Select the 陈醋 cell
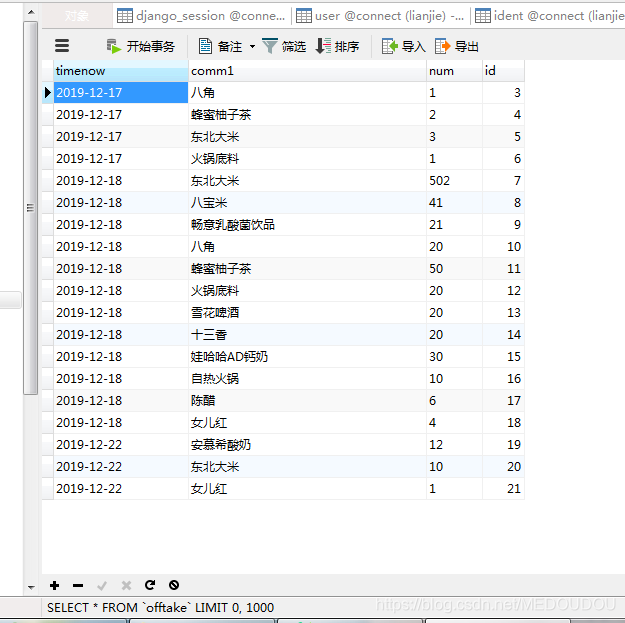Screen dimensions: 625x623 click(307, 401)
